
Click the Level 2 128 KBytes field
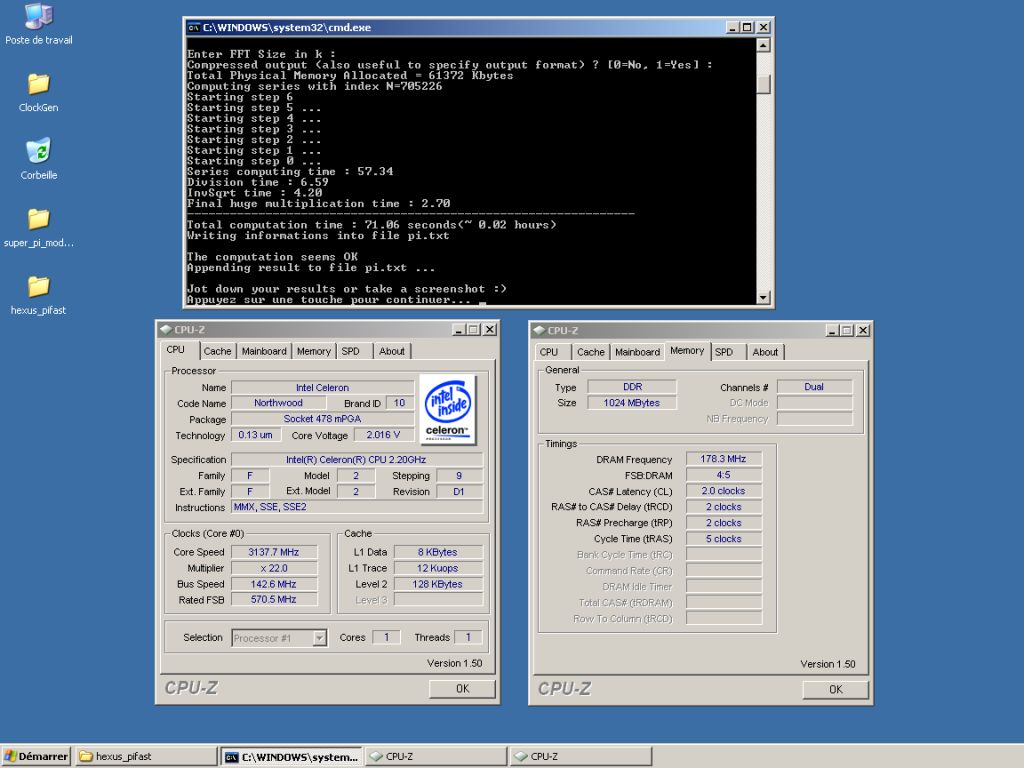pos(438,584)
